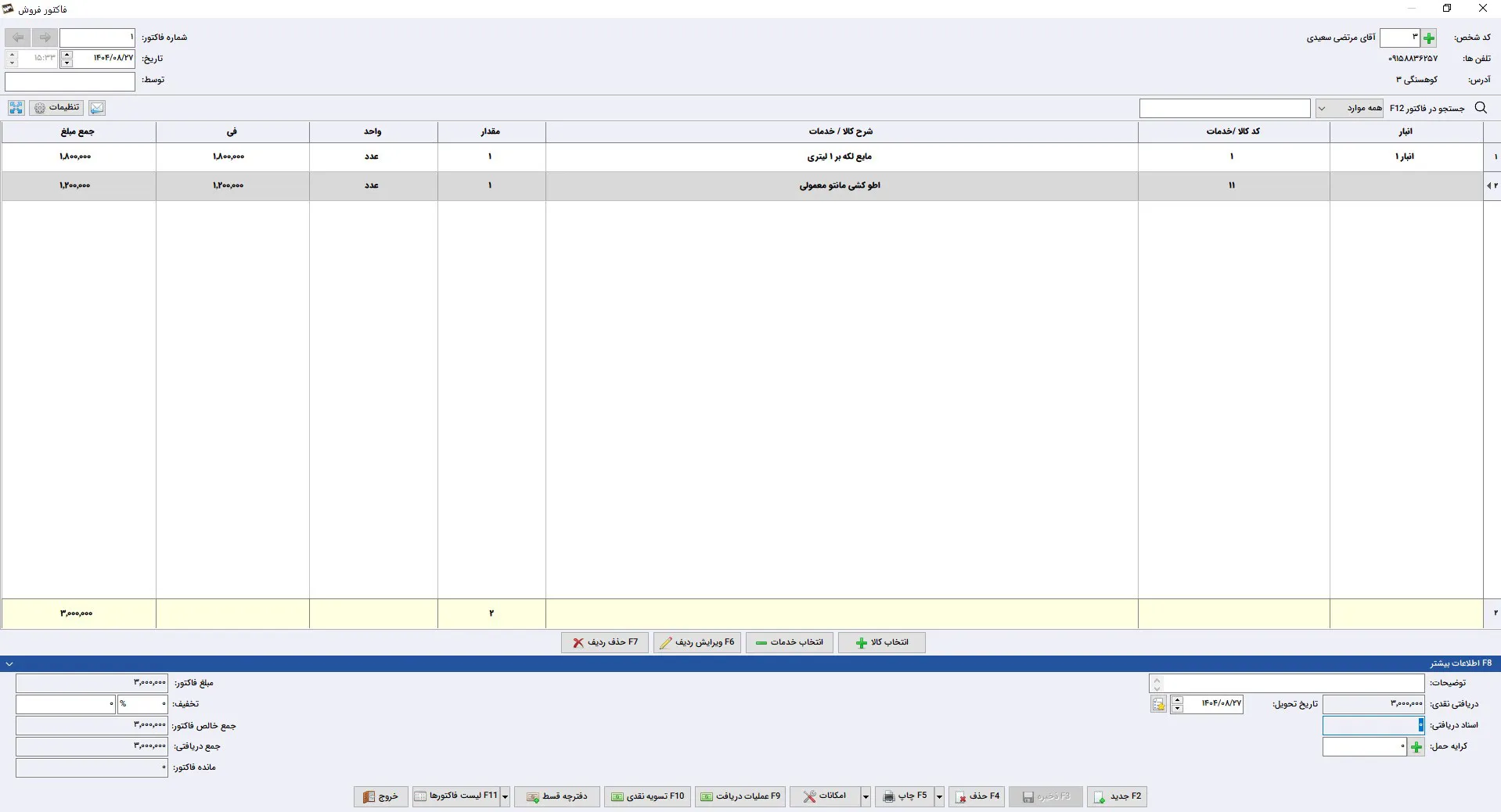Open the لیست فاکتورها dropdown arrow

(506, 796)
